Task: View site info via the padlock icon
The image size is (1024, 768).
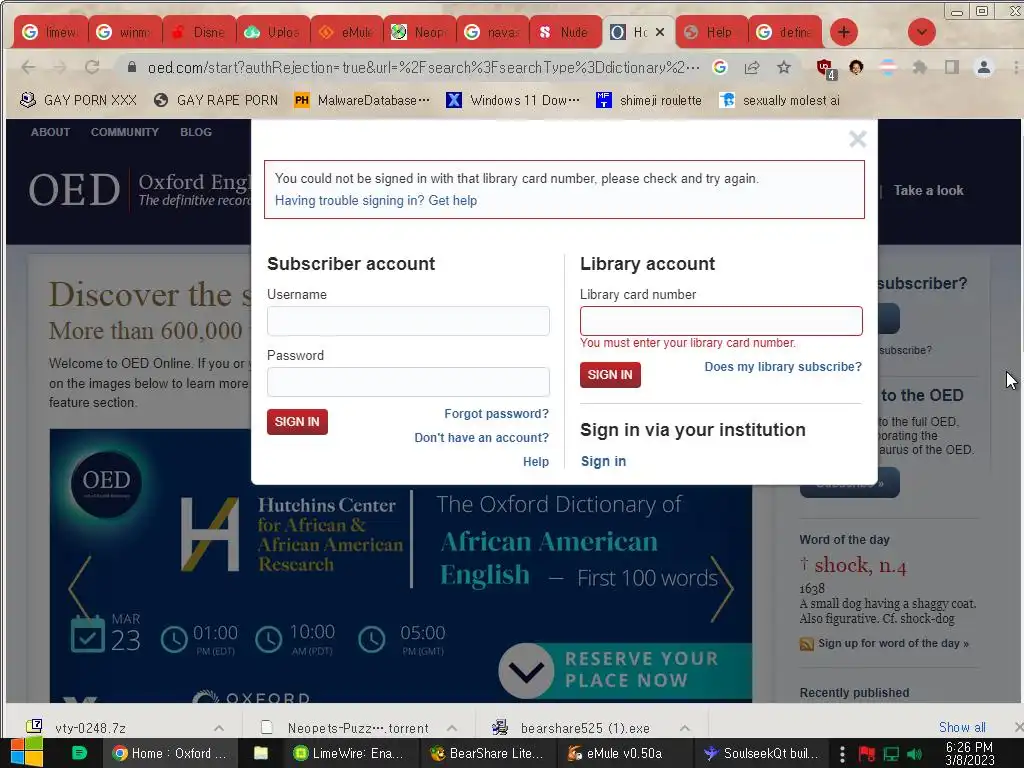Action: (x=132, y=67)
